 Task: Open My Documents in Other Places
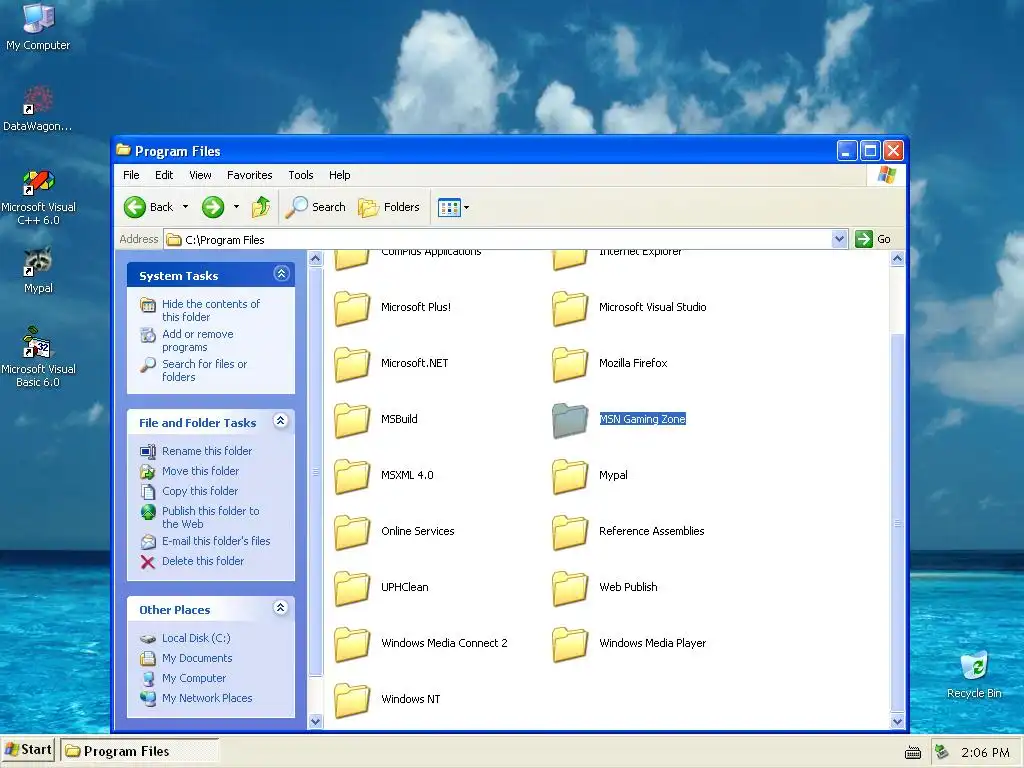click(x=197, y=658)
